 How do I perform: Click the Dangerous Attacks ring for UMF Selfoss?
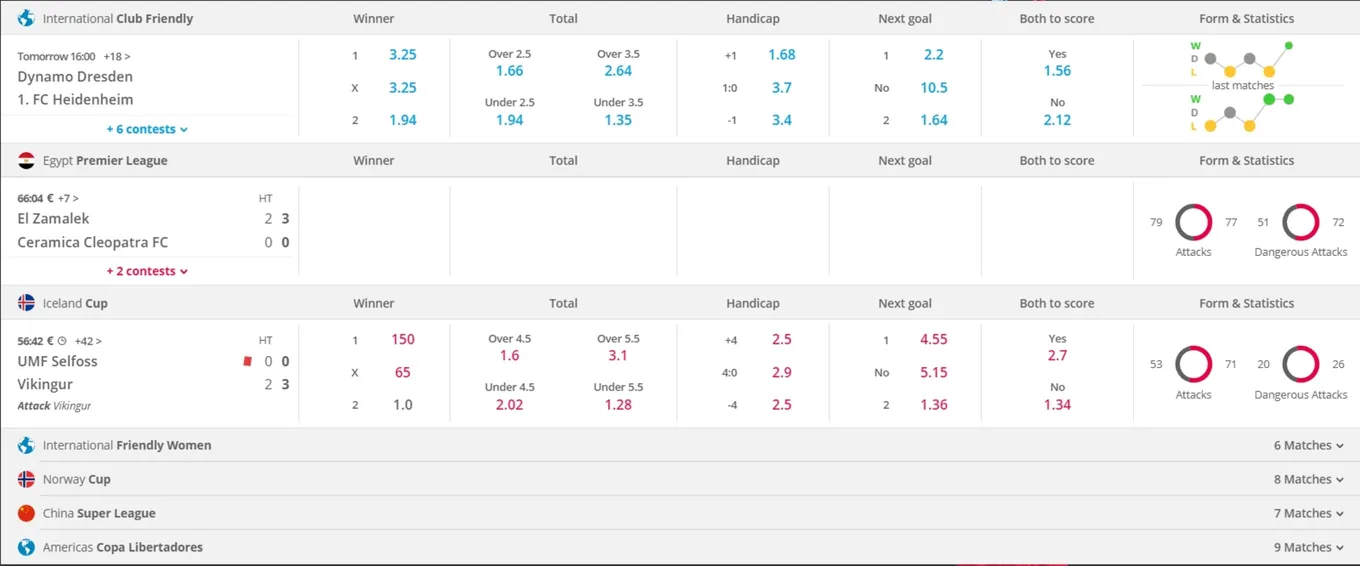coord(1300,364)
